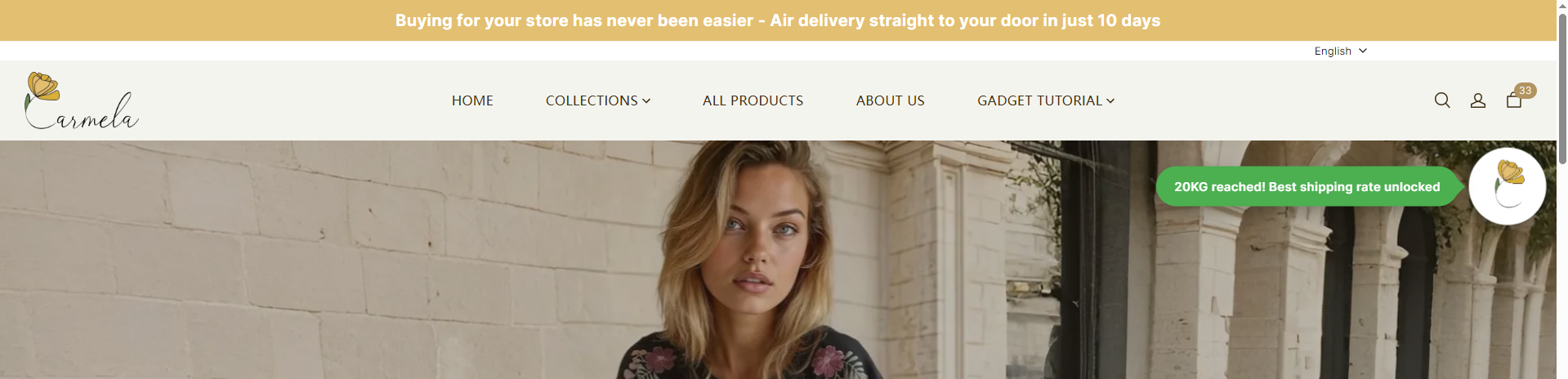The image size is (1568, 379).
Task: Click the scrollbar up arrow
Action: (x=1562, y=6)
